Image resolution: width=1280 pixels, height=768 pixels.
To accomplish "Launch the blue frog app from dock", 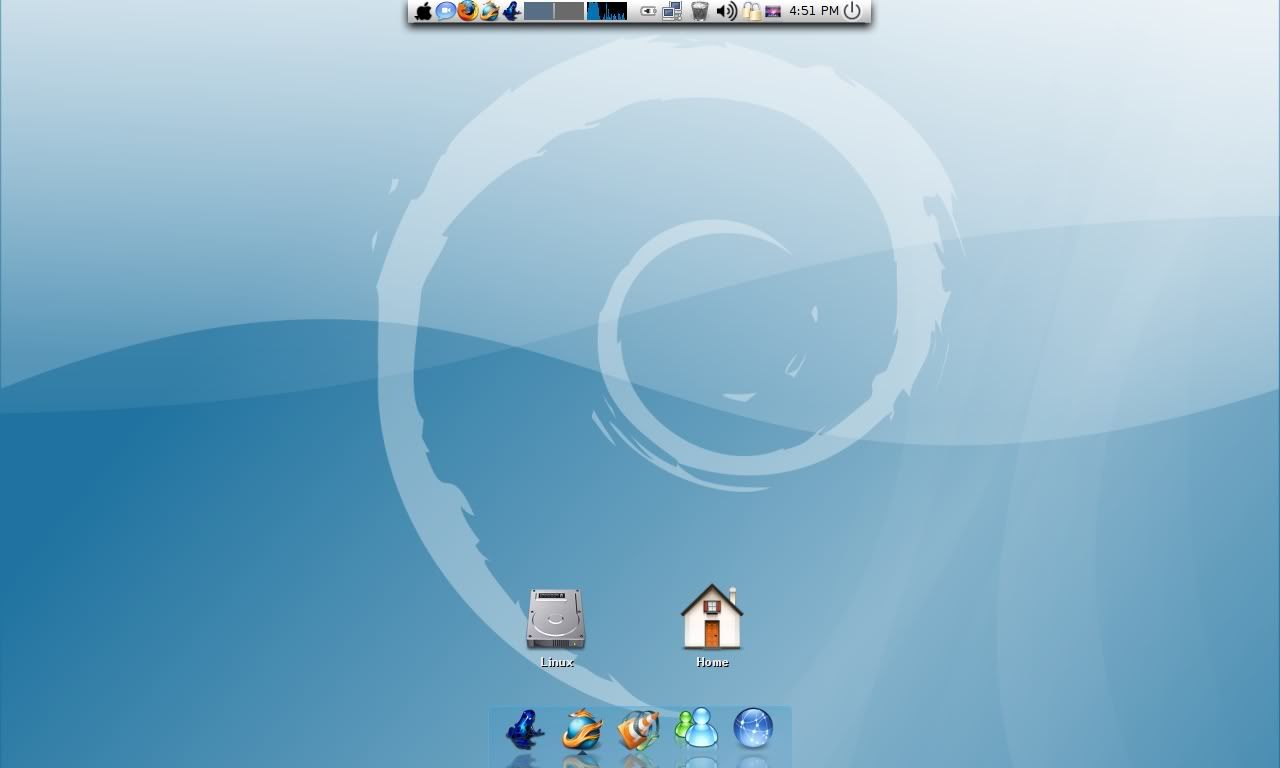I will [x=524, y=729].
